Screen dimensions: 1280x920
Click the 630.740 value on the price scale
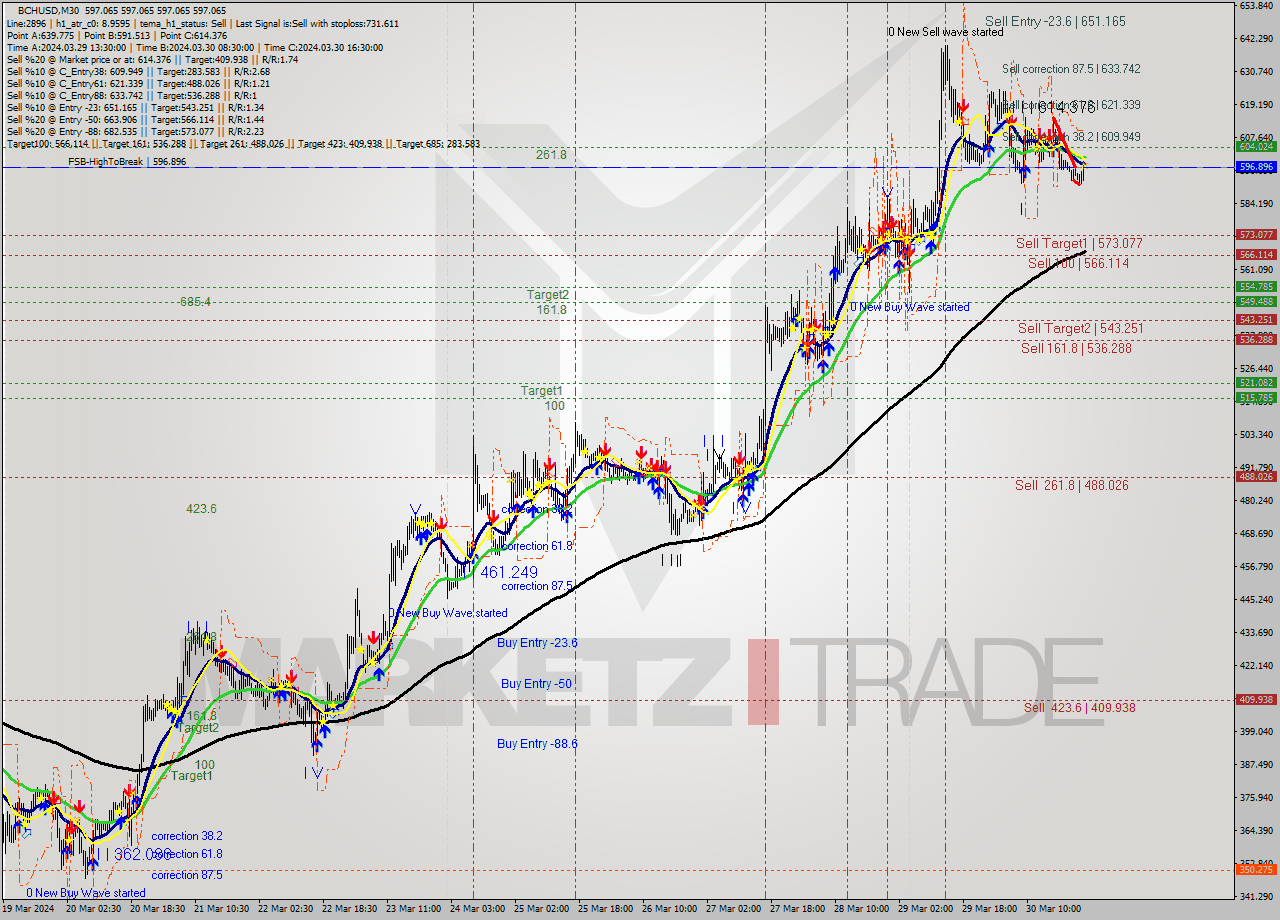tap(1256, 72)
